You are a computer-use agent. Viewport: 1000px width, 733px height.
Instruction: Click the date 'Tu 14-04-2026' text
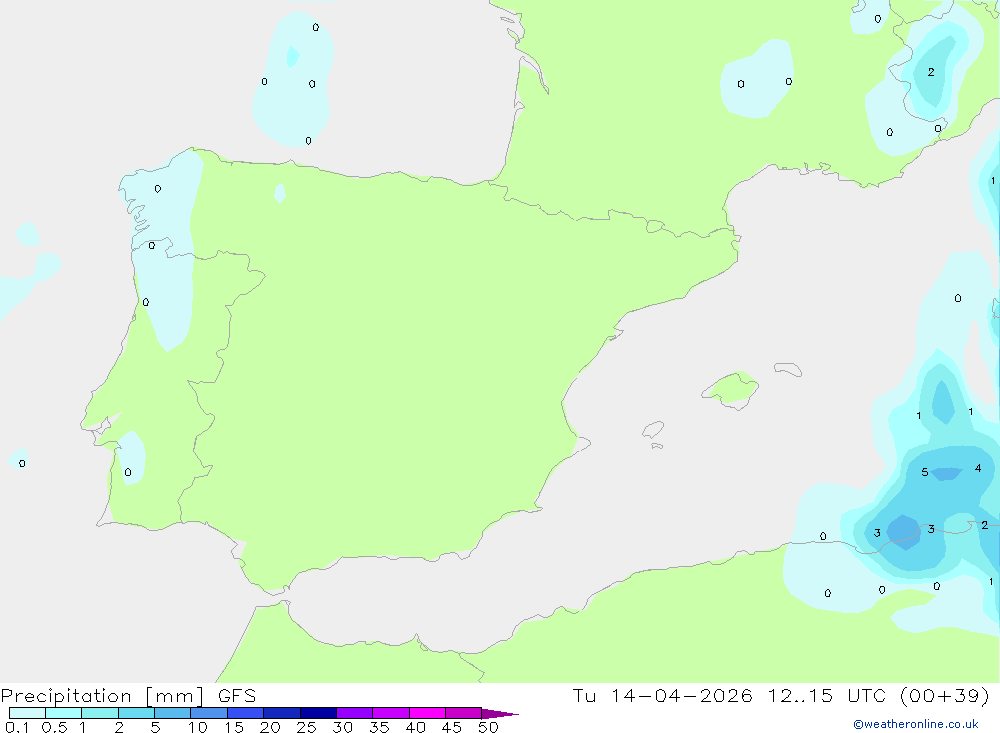click(x=662, y=695)
